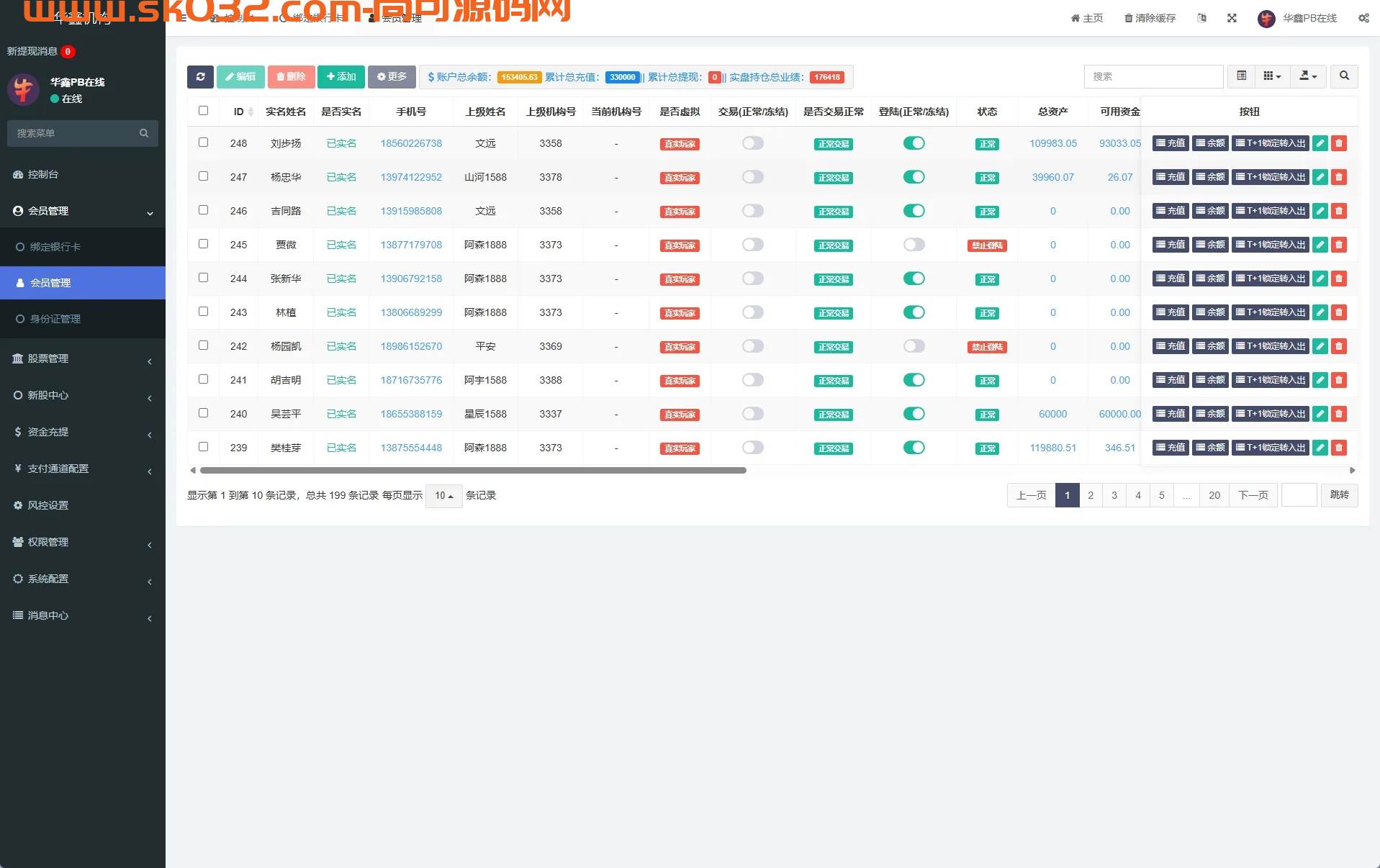Click the sidebar menu search icon
The image size is (1380, 868).
click(144, 133)
